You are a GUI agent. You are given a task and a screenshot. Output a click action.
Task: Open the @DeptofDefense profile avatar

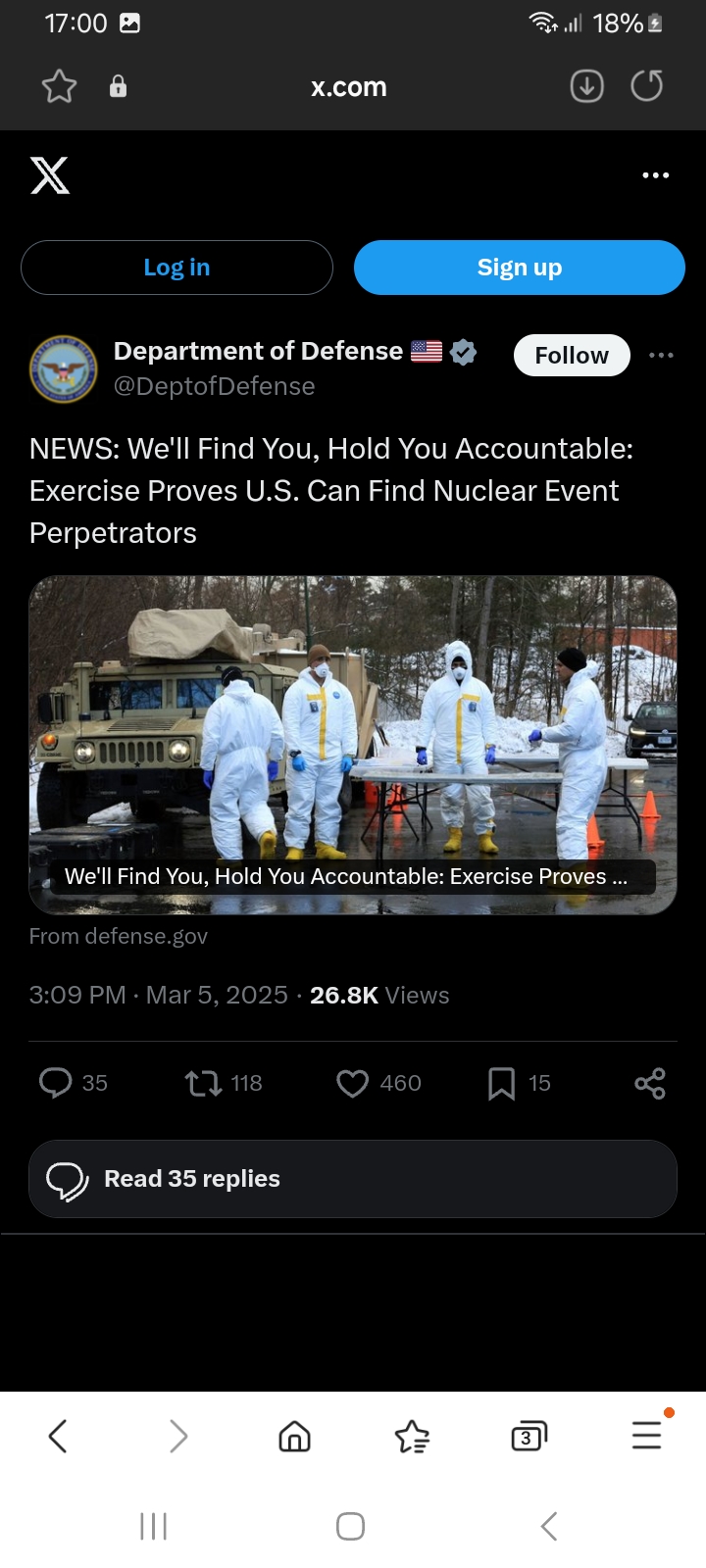tap(64, 368)
